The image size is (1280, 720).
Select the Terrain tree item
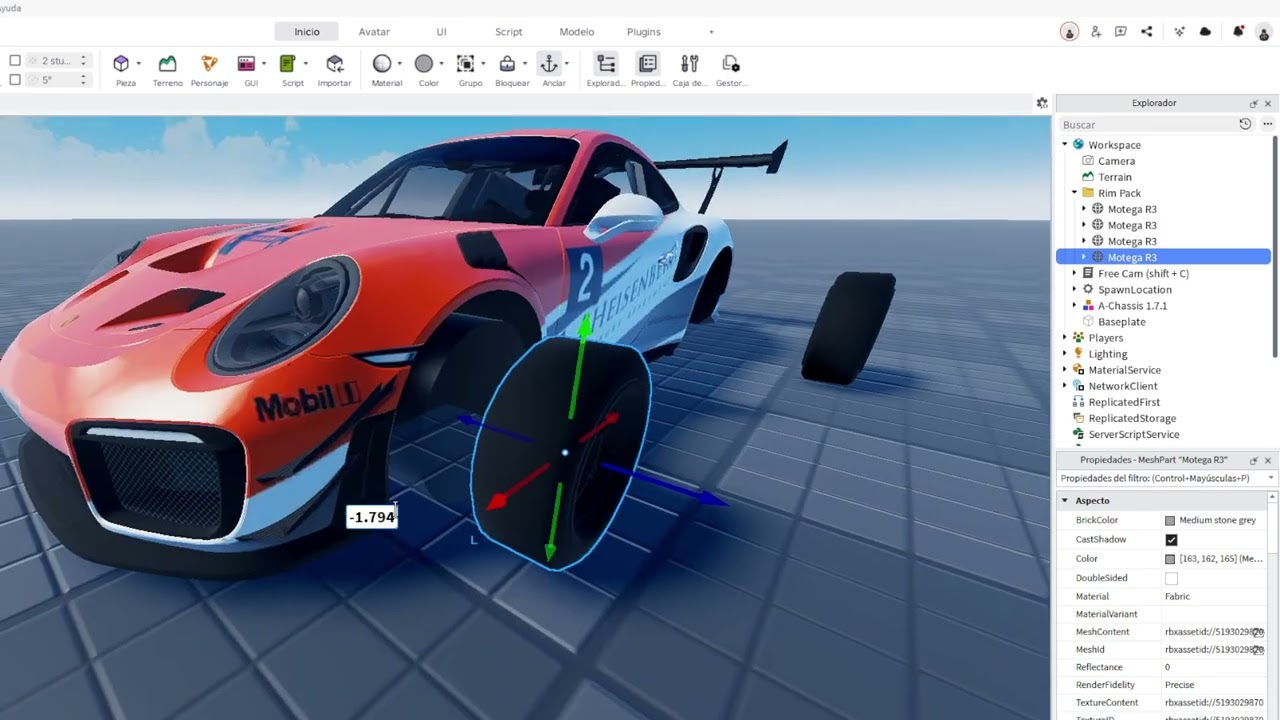tap(1115, 177)
